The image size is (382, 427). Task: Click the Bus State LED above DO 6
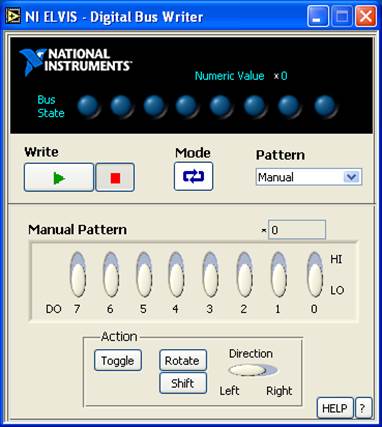pyautogui.click(x=122, y=106)
